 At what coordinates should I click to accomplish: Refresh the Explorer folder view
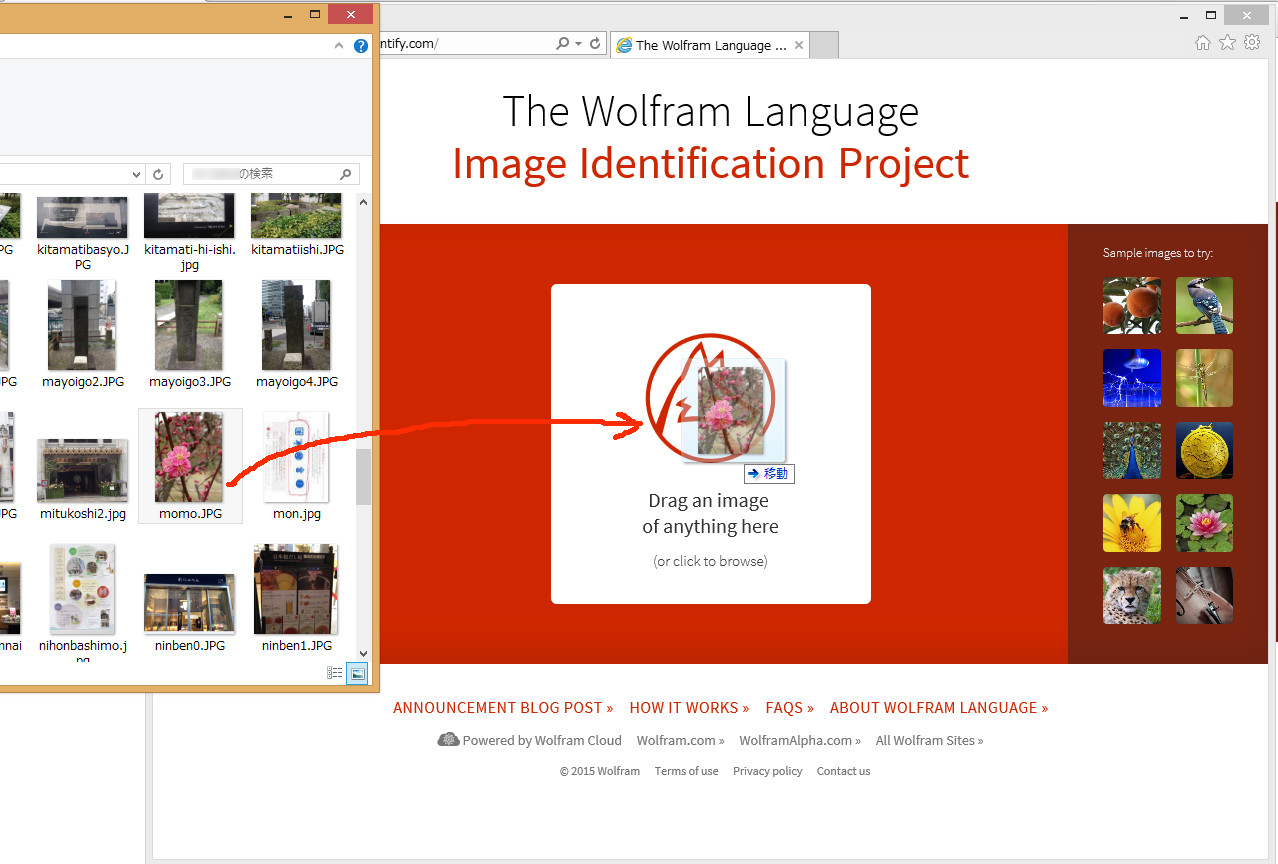coord(158,174)
